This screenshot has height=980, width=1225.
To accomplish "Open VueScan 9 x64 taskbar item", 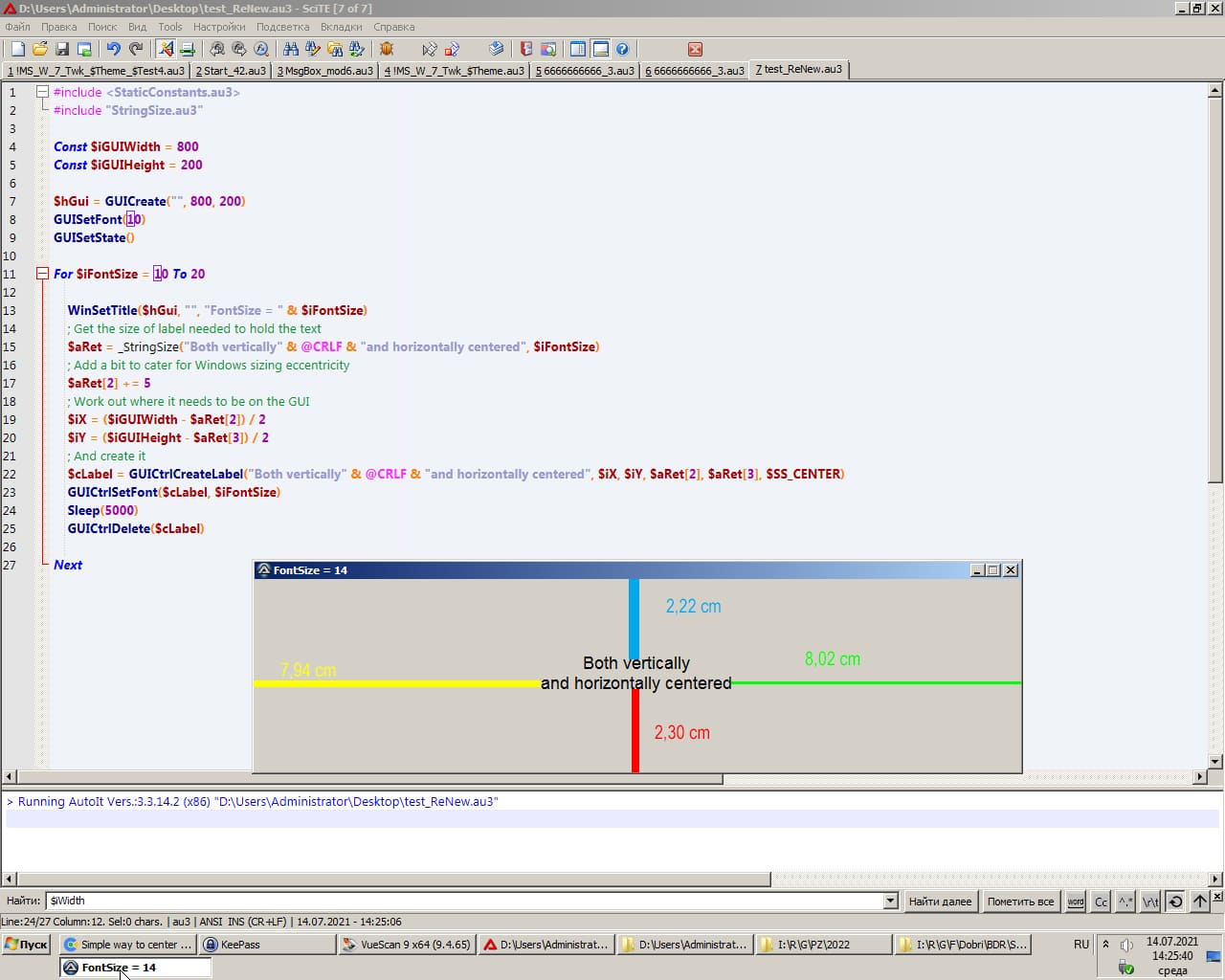I will [407, 945].
